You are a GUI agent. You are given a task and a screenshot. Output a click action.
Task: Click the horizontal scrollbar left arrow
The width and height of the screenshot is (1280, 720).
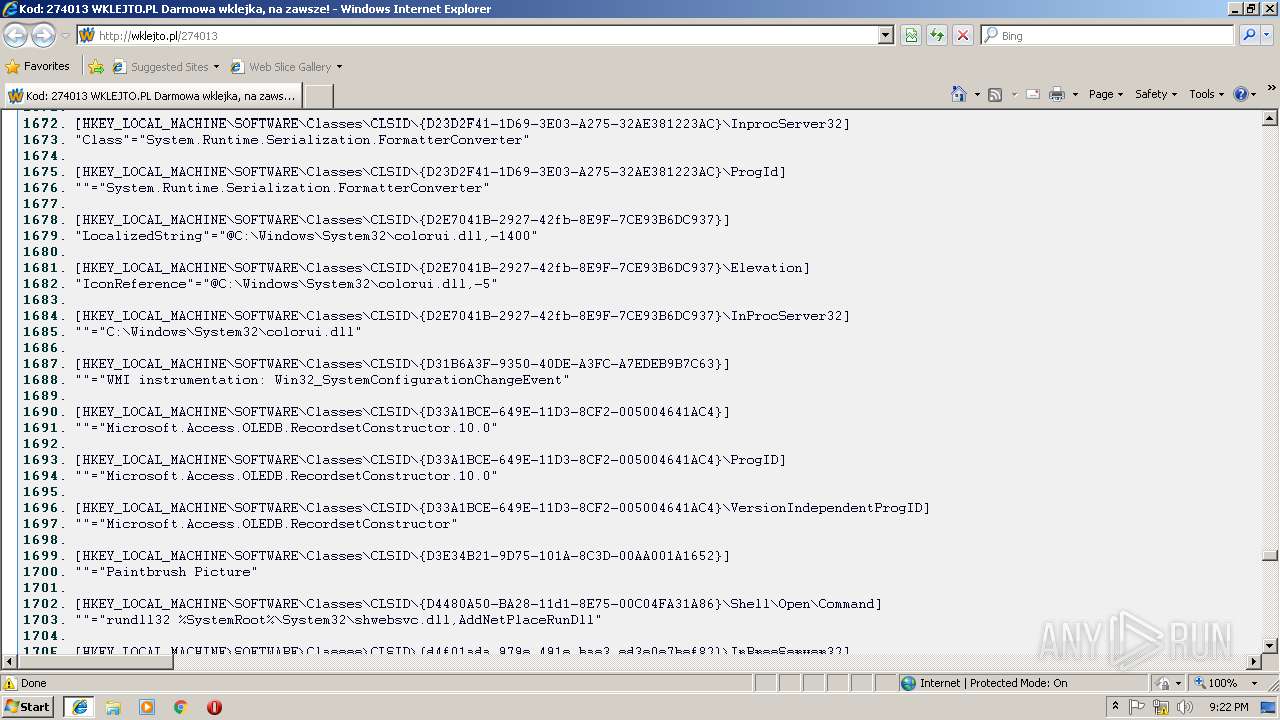[10, 662]
